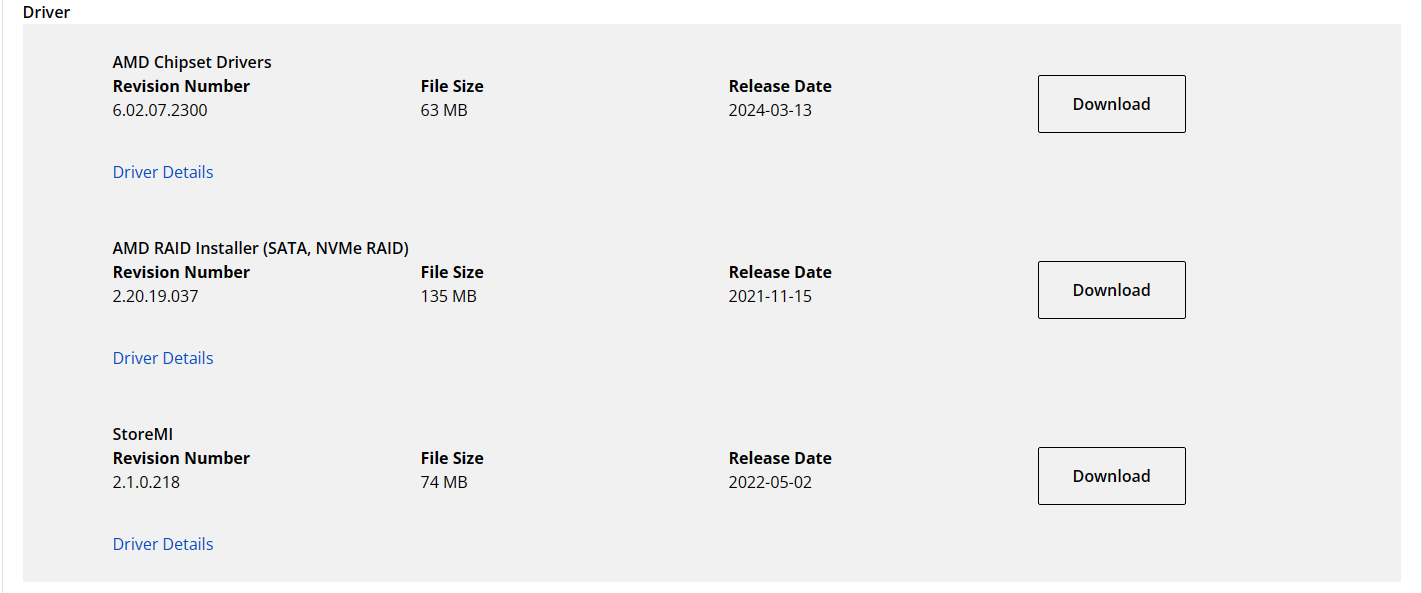Click revision number 2.1.0.218
1422x593 pixels.
click(x=146, y=482)
